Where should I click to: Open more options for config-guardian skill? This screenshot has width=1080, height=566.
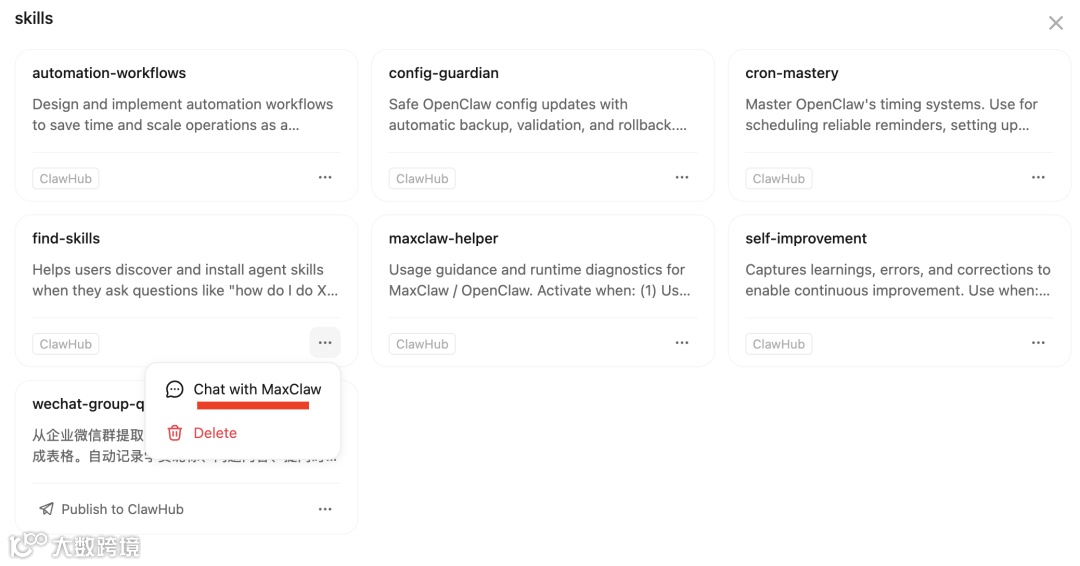[x=682, y=178]
